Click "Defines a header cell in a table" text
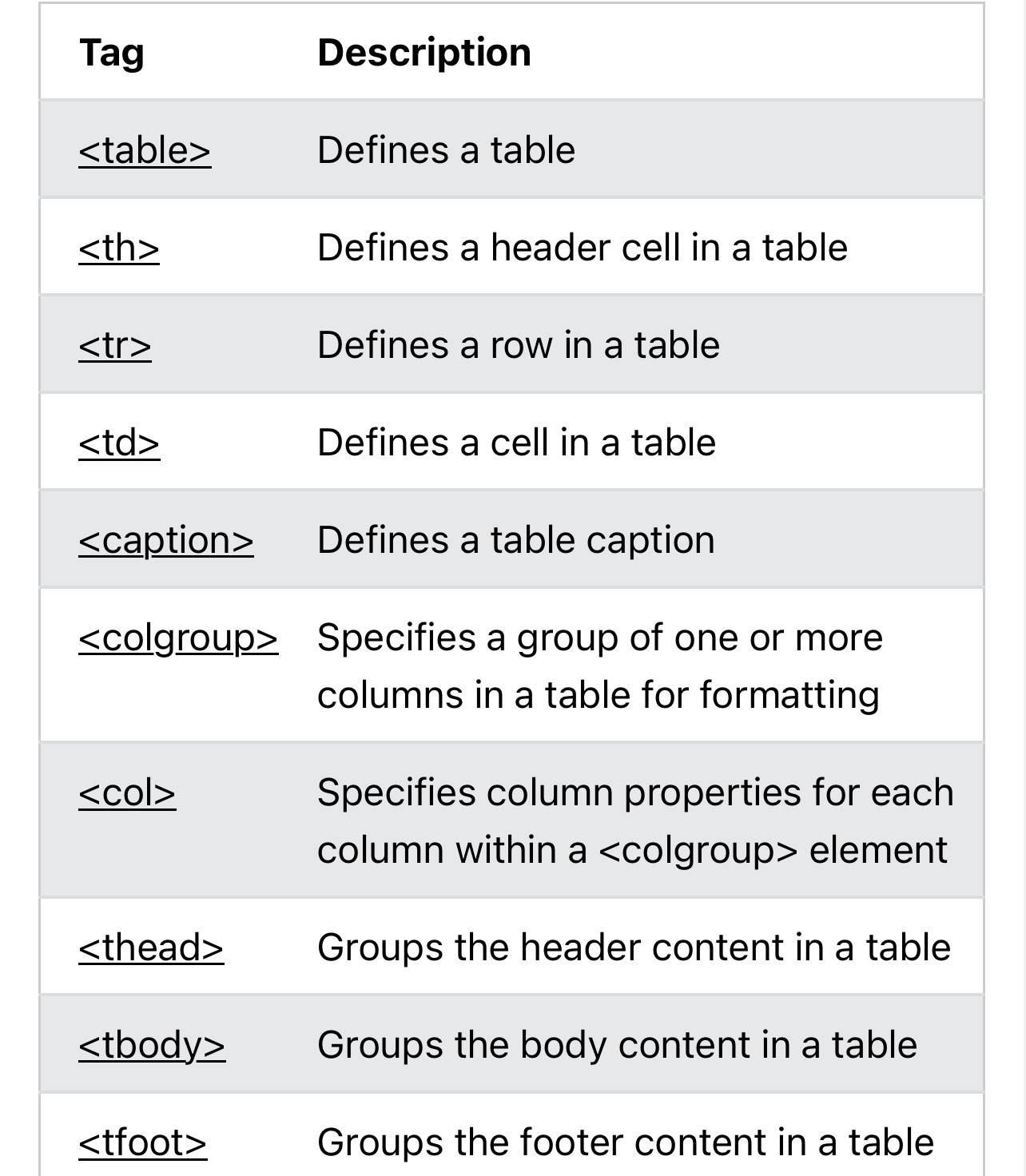 (582, 248)
